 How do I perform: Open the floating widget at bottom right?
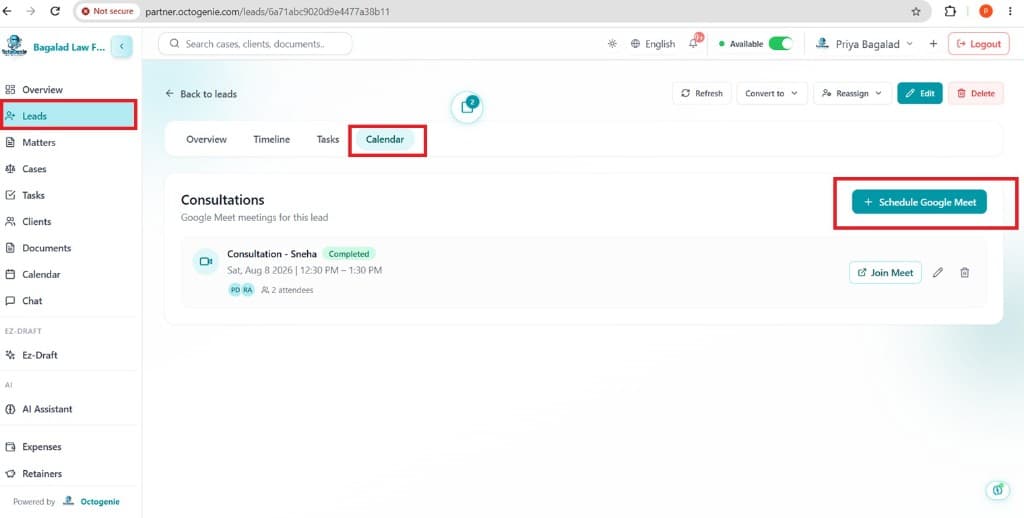click(997, 490)
